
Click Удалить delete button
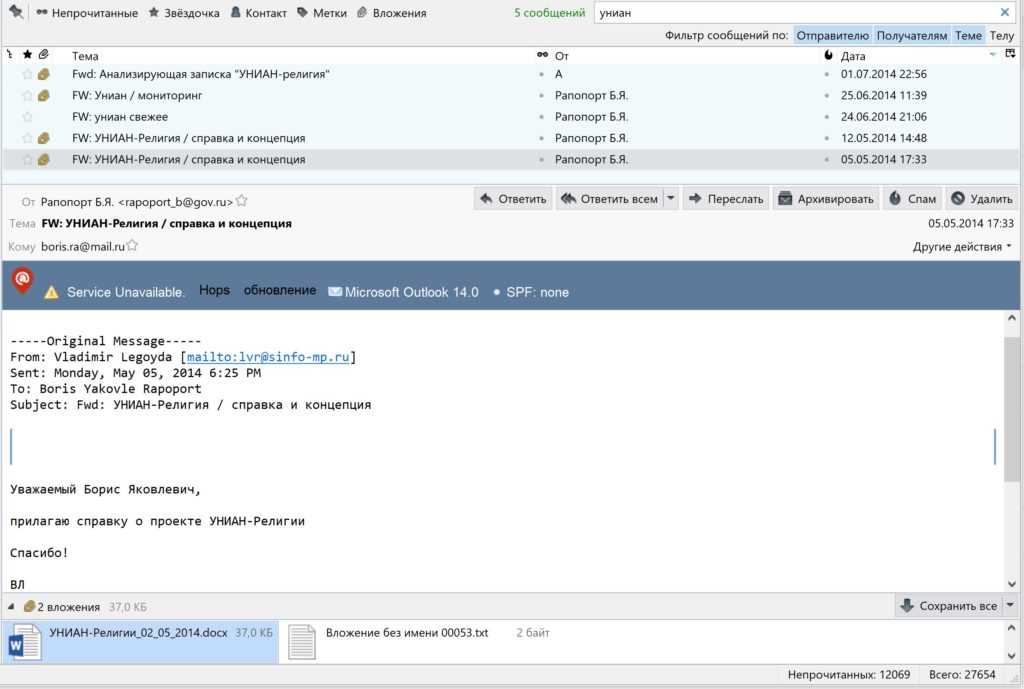click(982, 199)
